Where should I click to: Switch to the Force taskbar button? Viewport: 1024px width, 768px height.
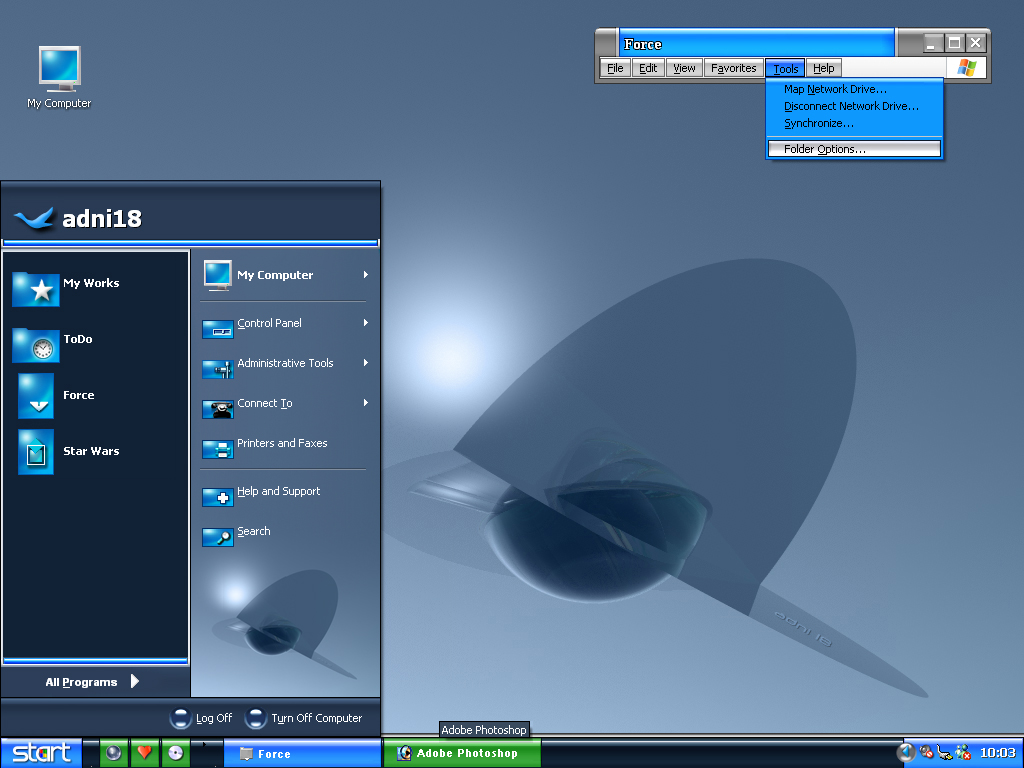click(302, 754)
